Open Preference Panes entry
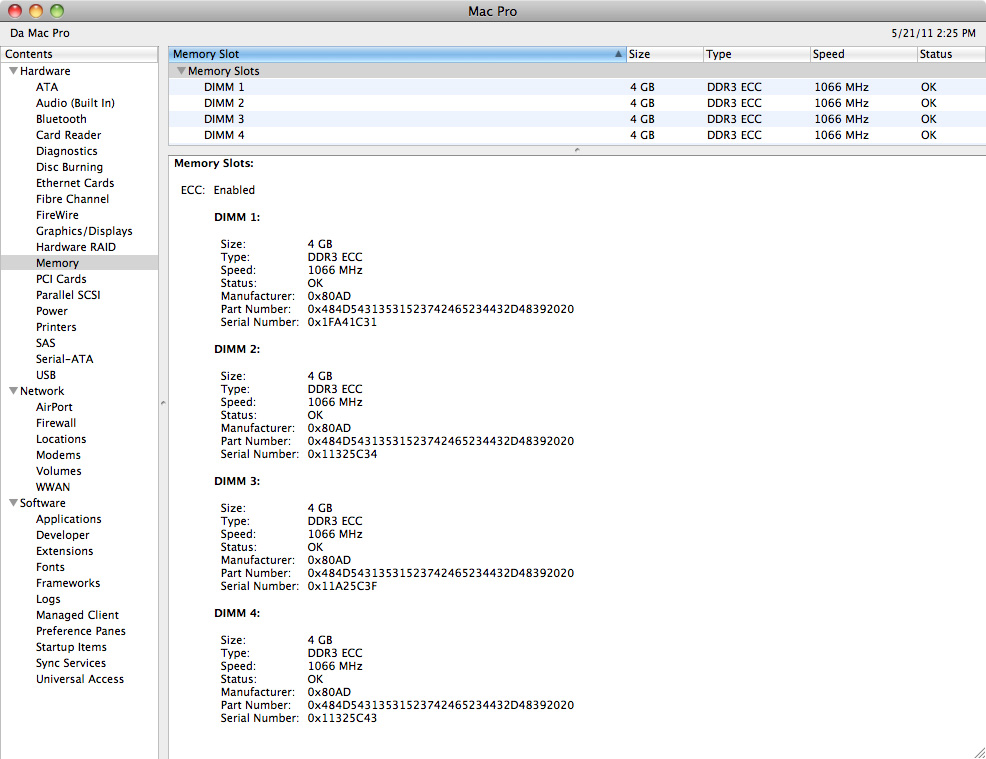The image size is (986, 759). click(x=80, y=631)
